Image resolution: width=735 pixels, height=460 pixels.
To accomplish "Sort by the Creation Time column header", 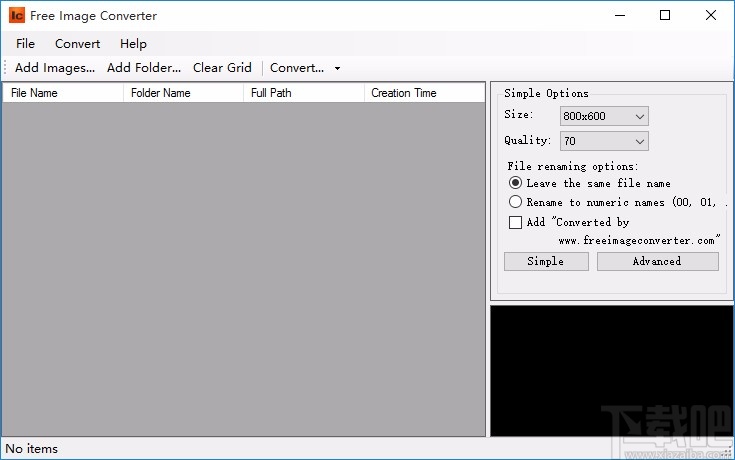I will pyautogui.click(x=424, y=93).
